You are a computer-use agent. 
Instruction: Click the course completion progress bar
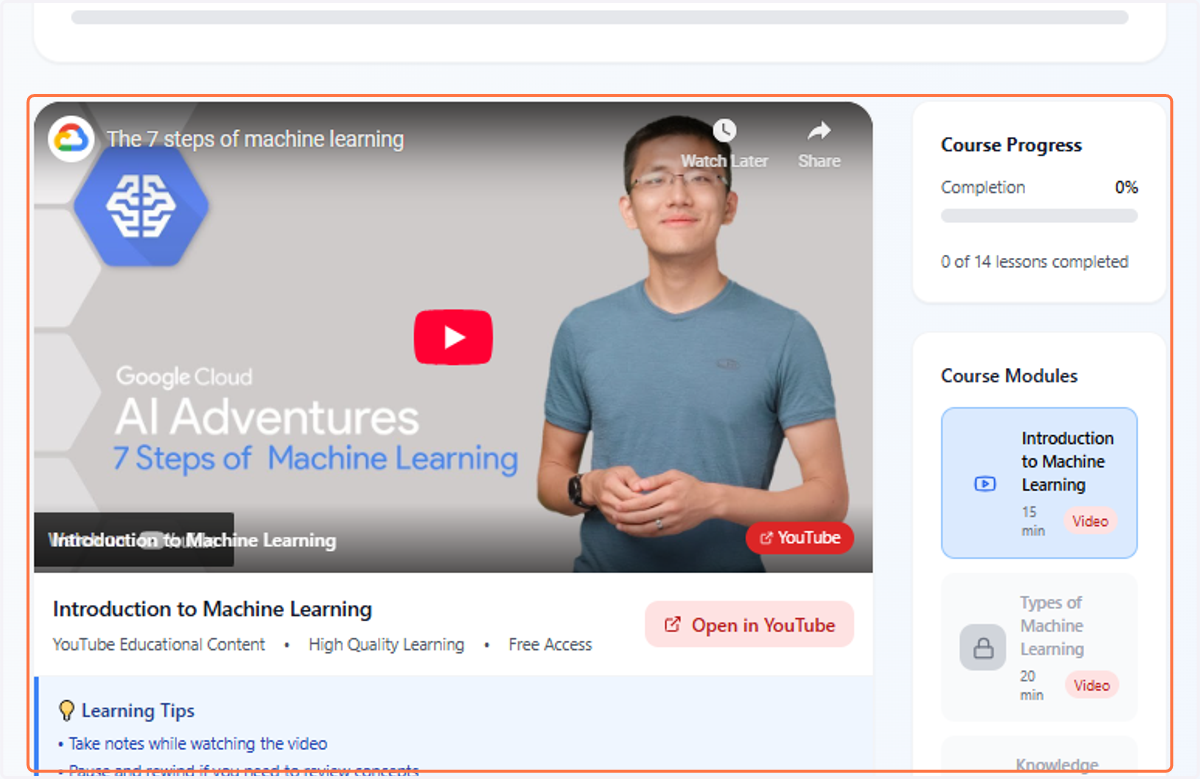tap(1039, 216)
